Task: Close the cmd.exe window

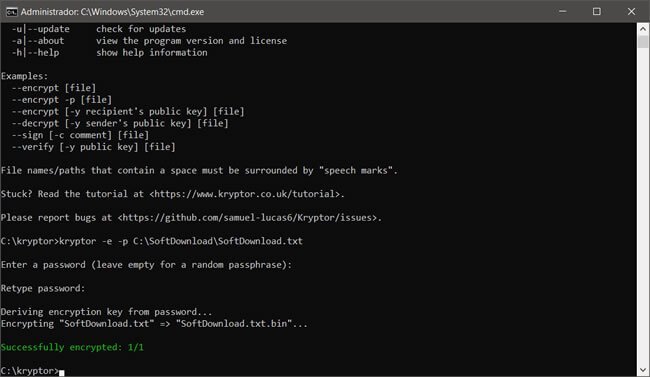Action: pos(631,12)
